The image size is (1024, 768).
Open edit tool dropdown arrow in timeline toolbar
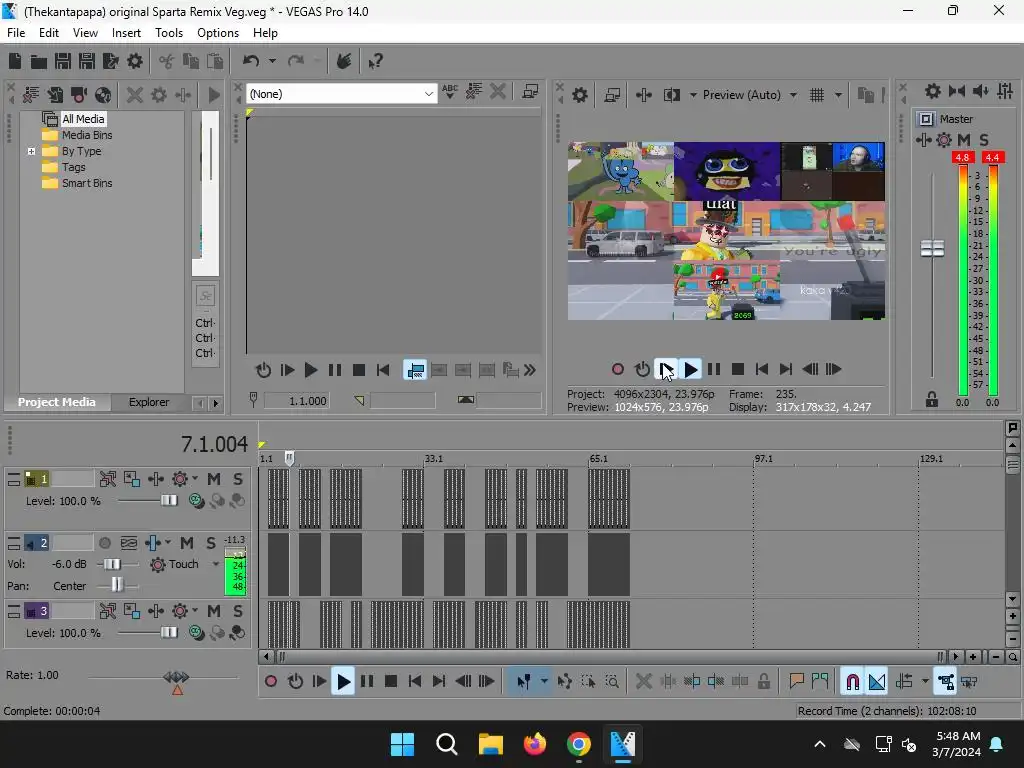[x=543, y=682]
